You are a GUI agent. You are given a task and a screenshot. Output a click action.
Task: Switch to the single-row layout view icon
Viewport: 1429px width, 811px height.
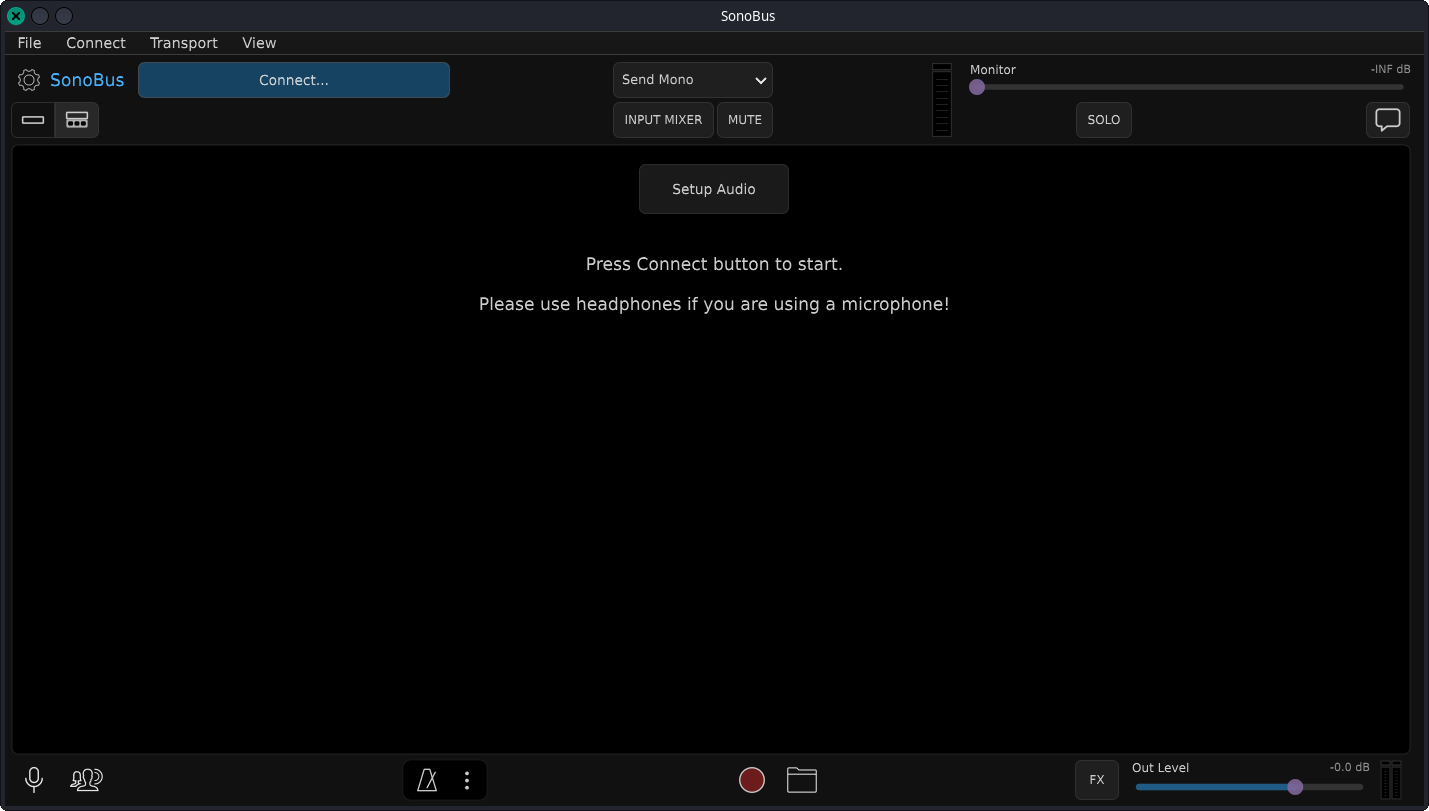(x=33, y=120)
